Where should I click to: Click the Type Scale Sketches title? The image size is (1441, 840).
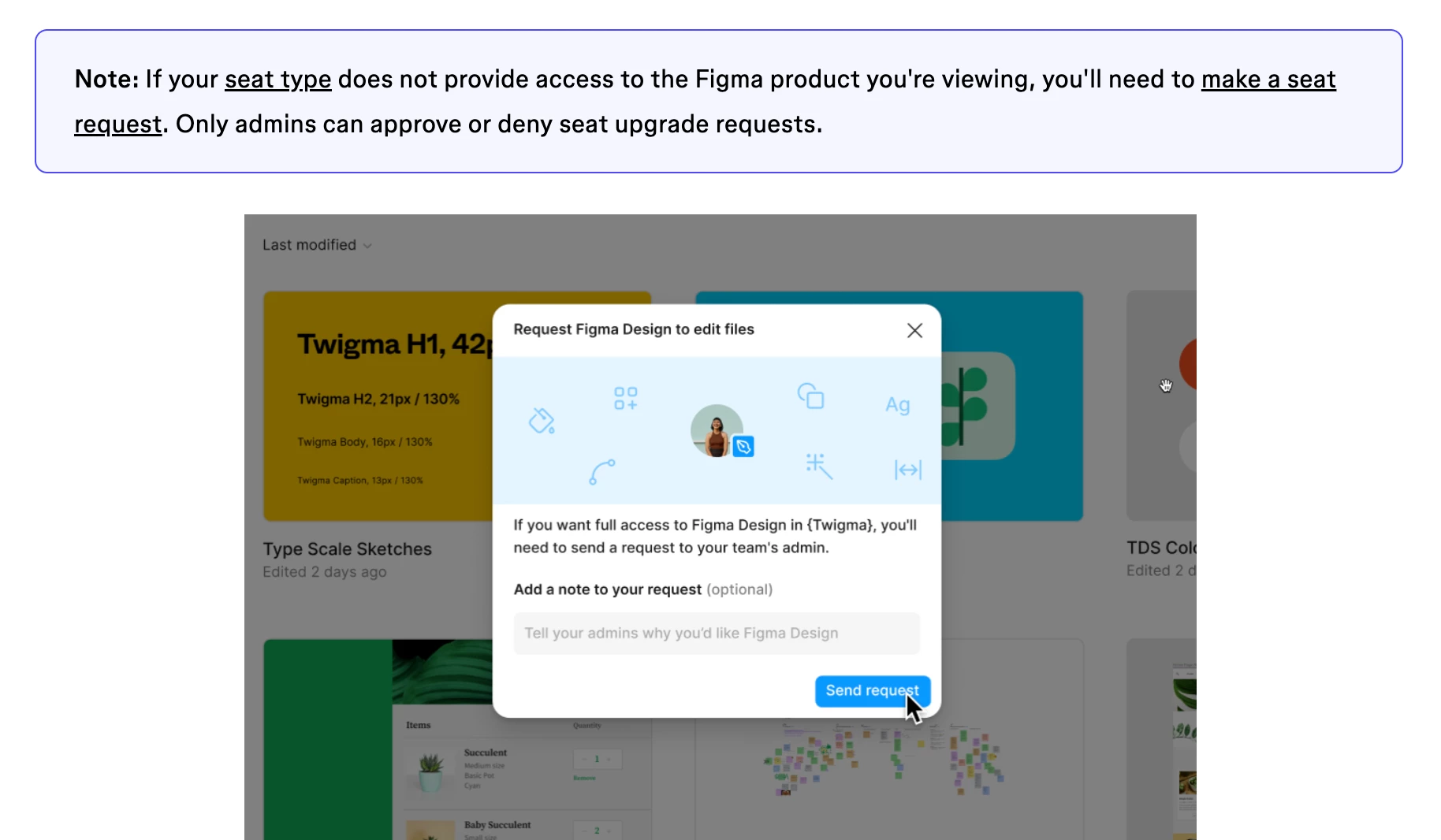coord(348,549)
